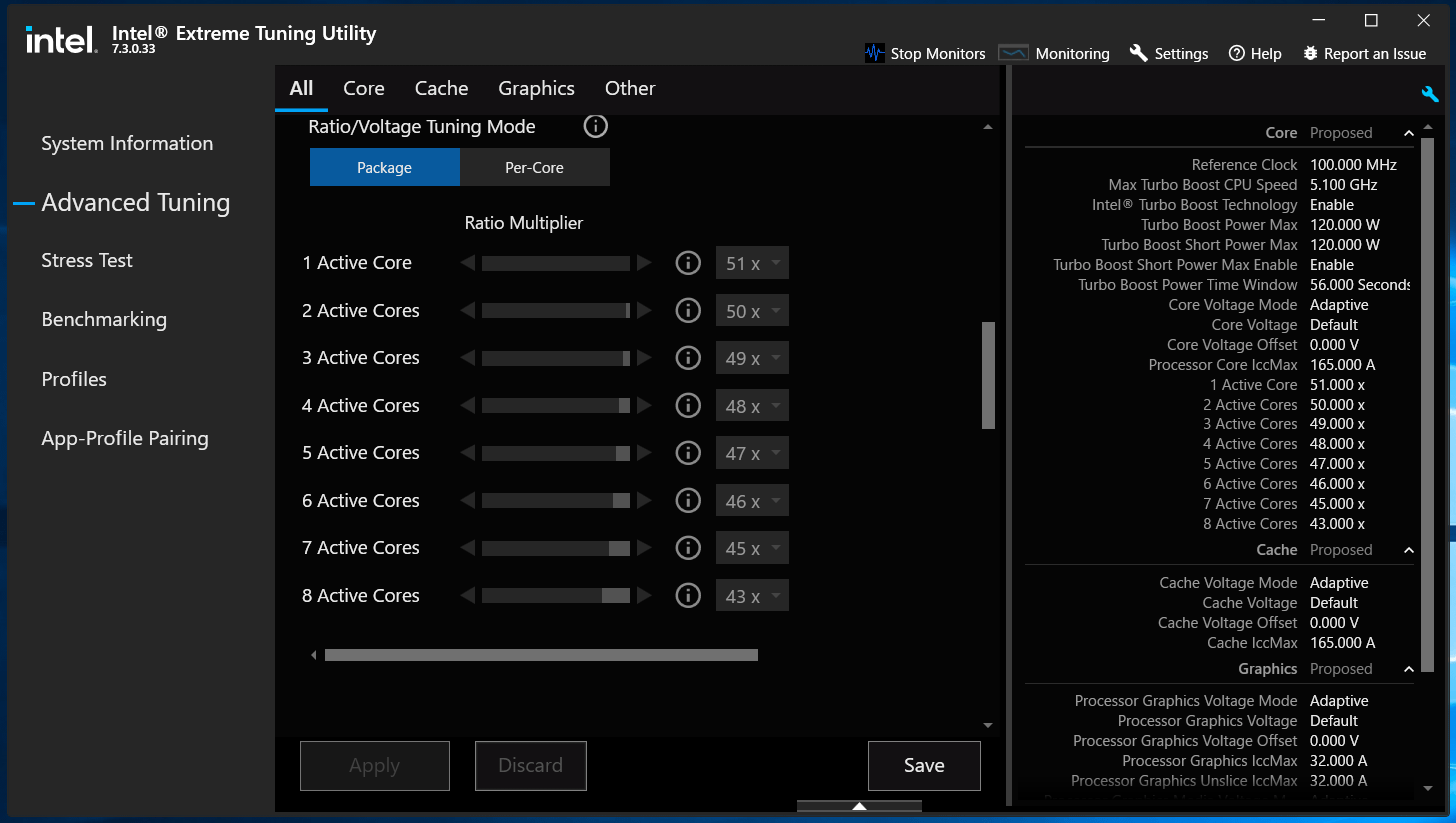Click the horizontal scrollbar under ratio list

click(x=541, y=655)
